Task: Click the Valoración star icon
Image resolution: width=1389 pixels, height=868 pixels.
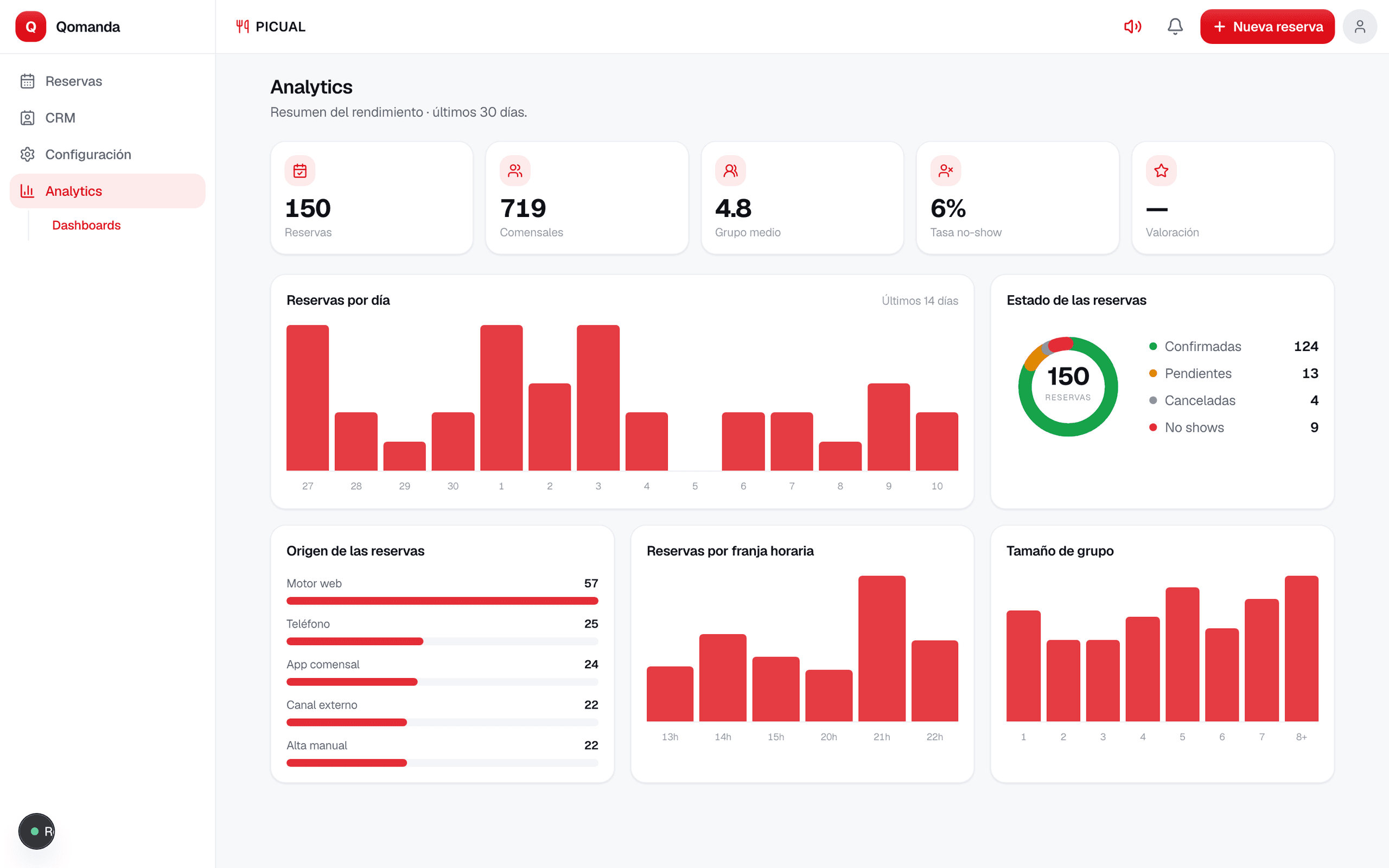Action: pyautogui.click(x=1161, y=170)
